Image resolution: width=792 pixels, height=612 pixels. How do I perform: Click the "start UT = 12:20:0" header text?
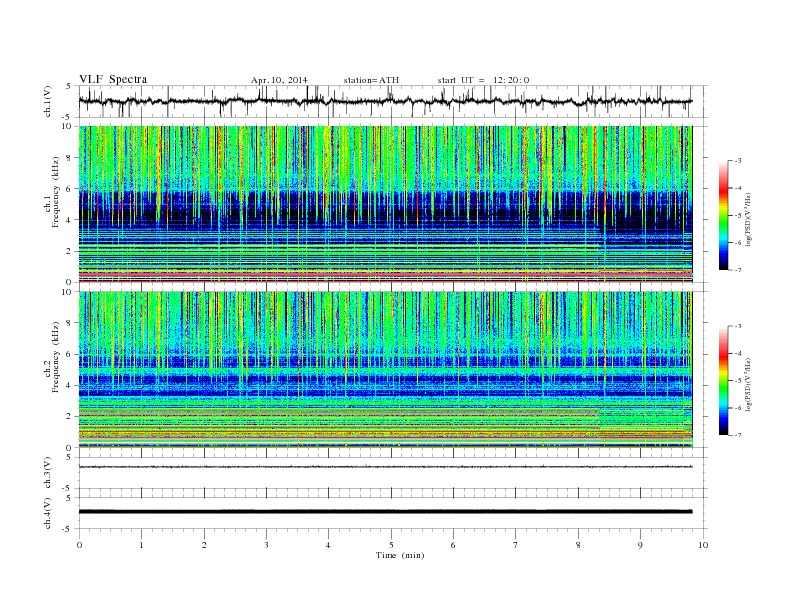tap(483, 80)
